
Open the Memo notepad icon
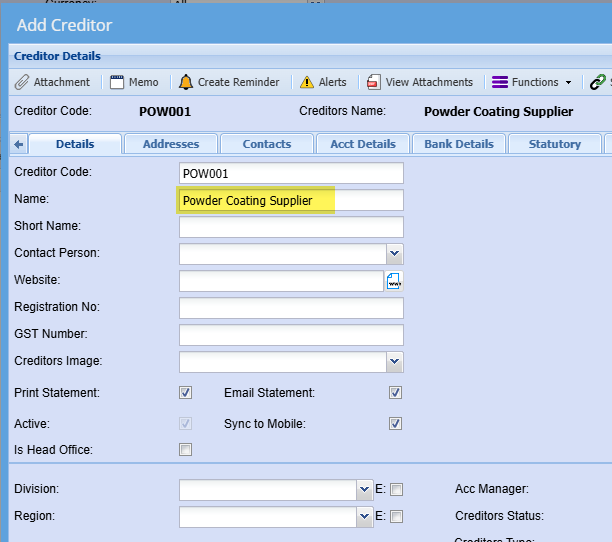117,82
